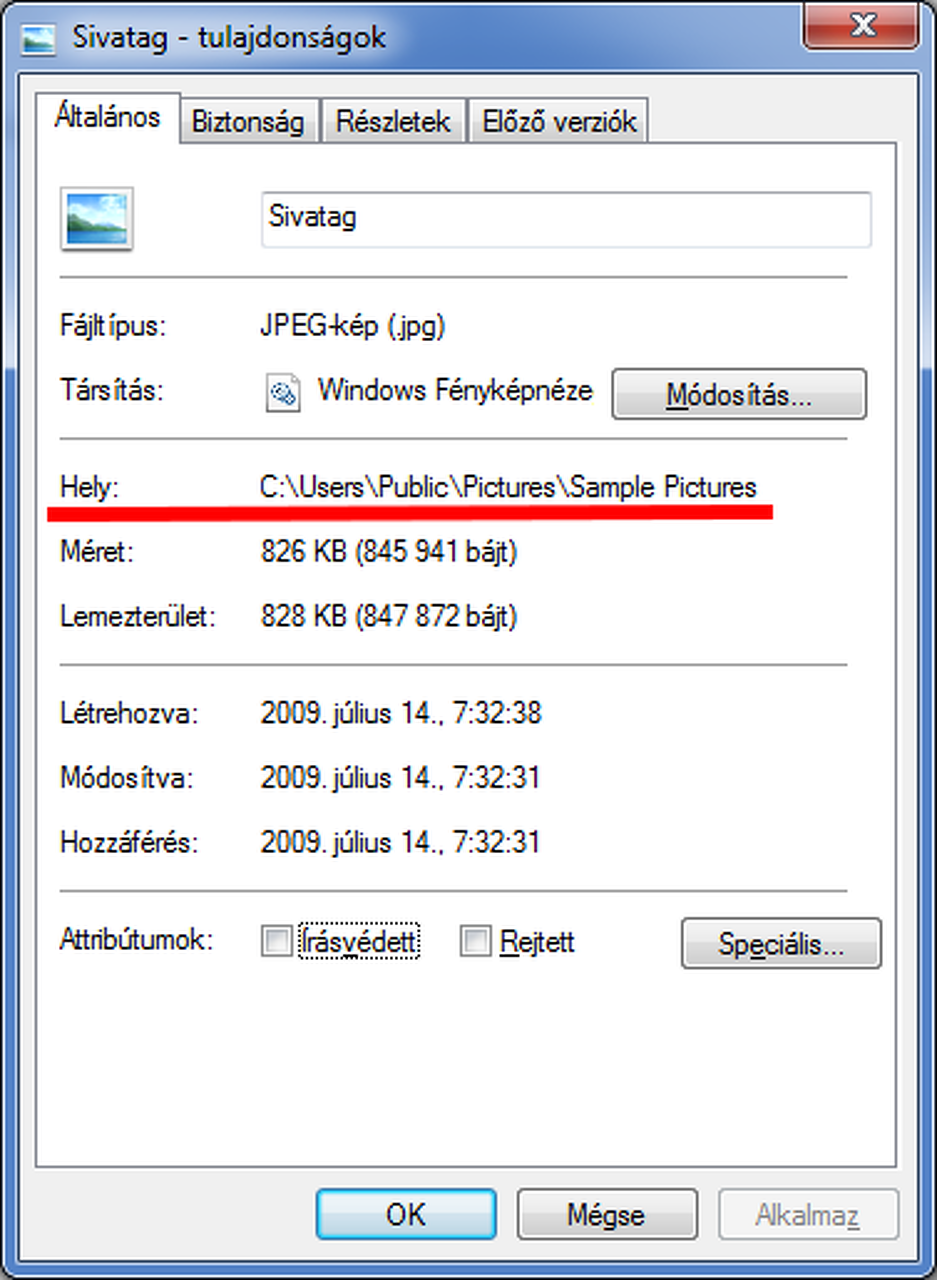Screen dimensions: 937x1280
Task: Click the title bar picture icon
Action: click(38, 38)
